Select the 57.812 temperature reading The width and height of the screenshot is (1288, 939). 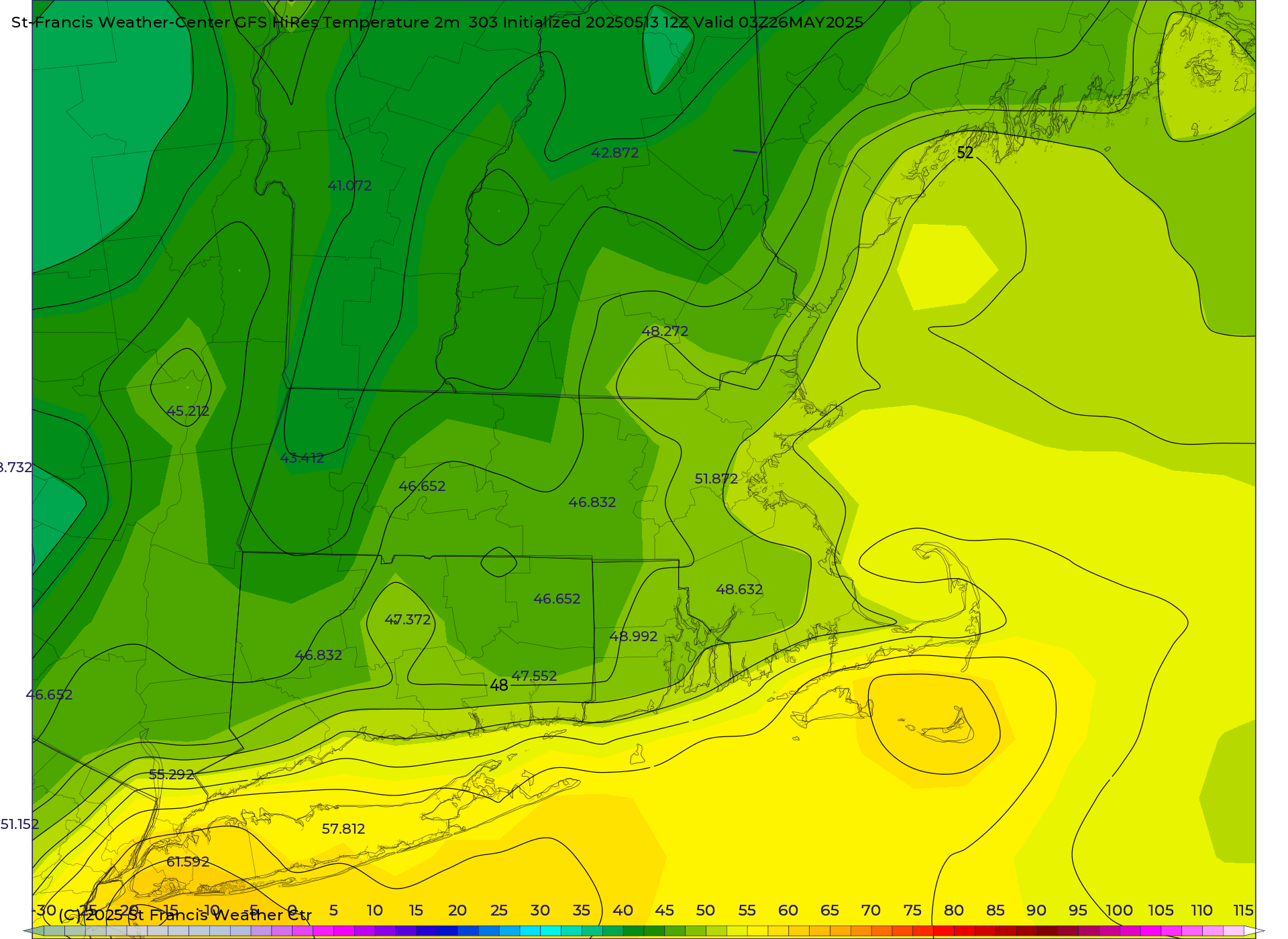coord(343,829)
